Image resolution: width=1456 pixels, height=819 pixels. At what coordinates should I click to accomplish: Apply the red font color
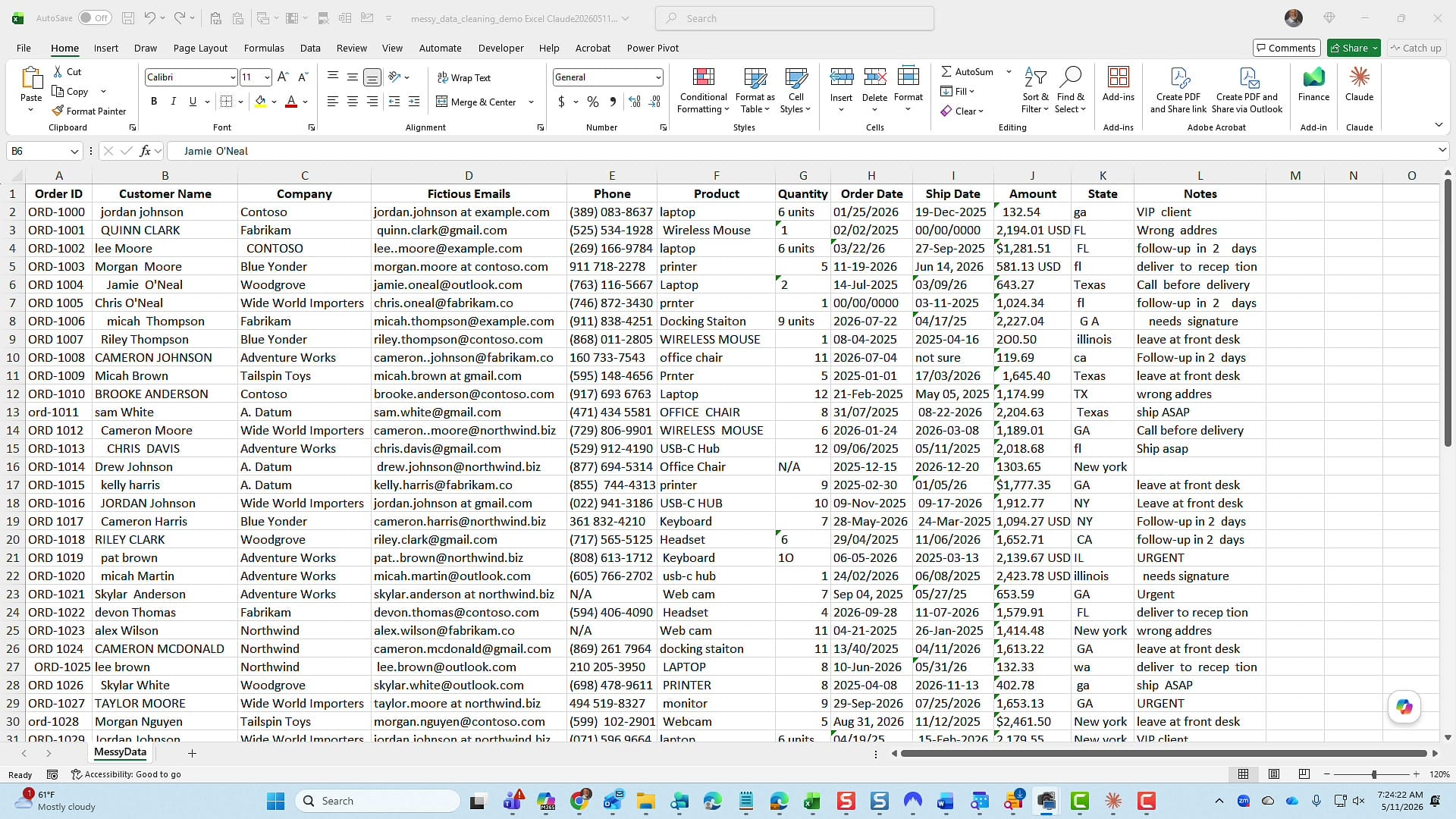290,102
